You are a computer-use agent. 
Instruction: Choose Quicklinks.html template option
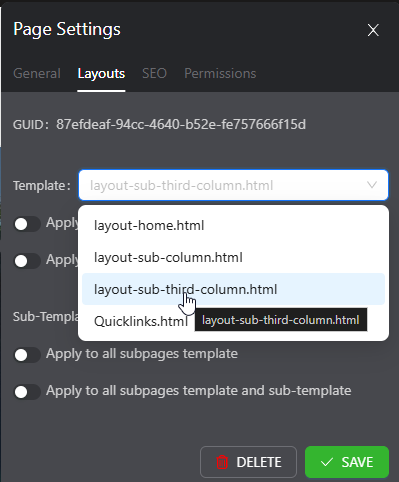coord(141,321)
